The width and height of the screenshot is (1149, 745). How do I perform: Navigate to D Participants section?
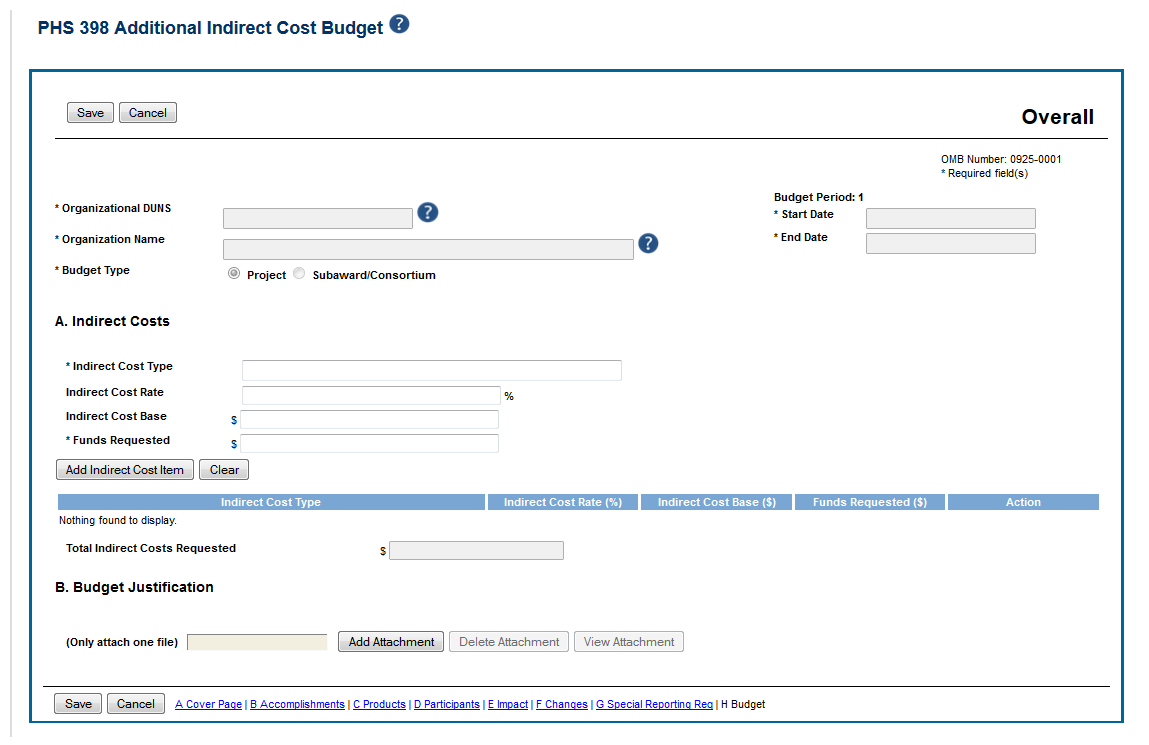(x=446, y=705)
